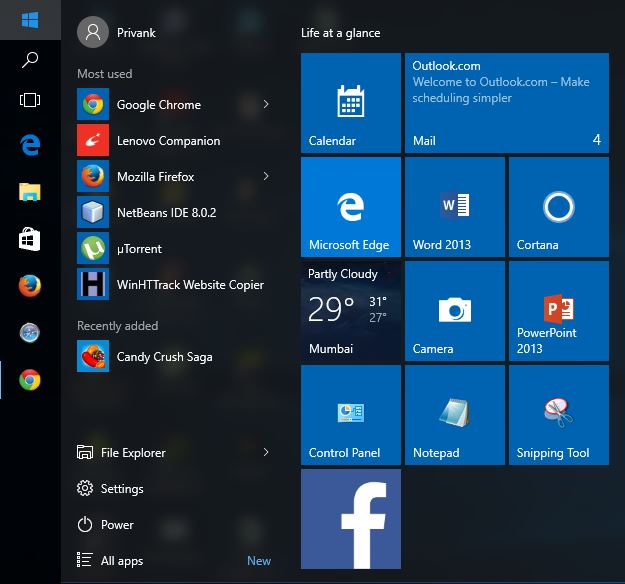Launch NetBeans IDE 8.0.2

175,212
